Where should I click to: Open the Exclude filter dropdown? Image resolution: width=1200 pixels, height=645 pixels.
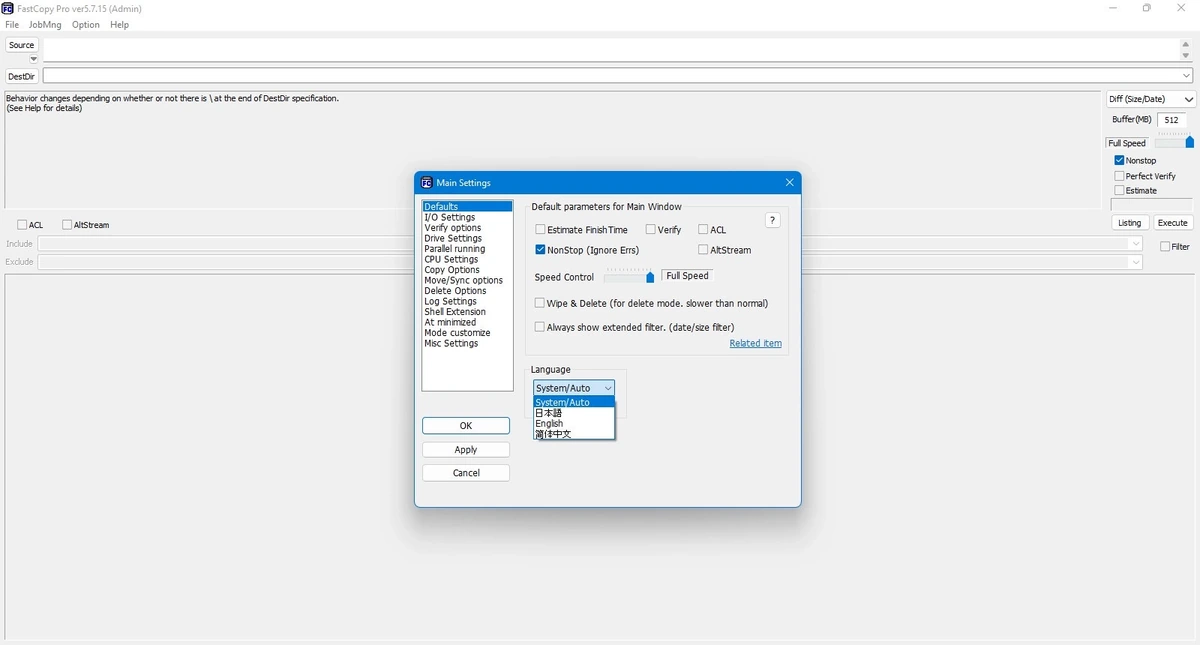(1135, 262)
